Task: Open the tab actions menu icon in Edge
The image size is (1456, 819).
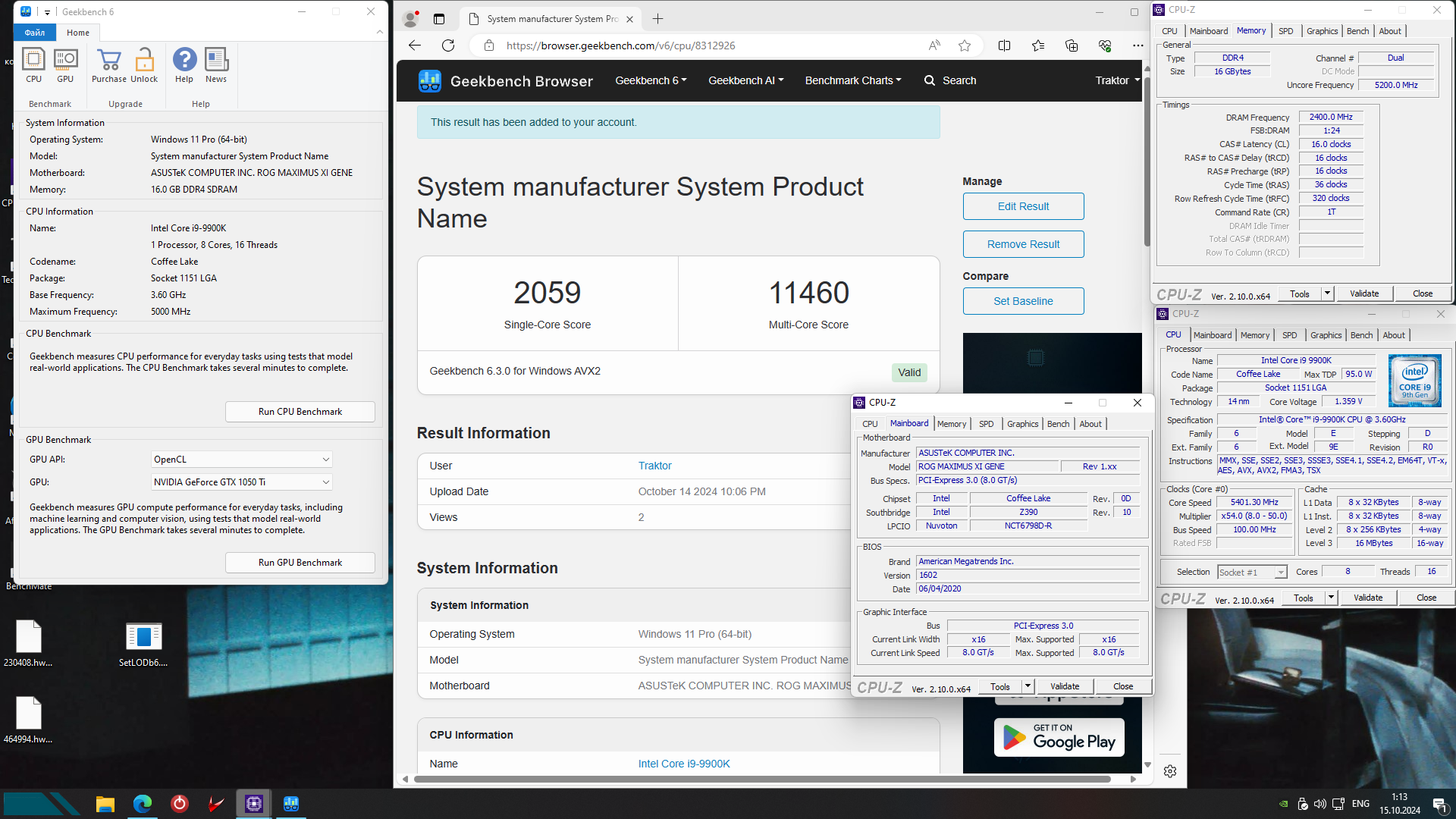Action: click(439, 19)
